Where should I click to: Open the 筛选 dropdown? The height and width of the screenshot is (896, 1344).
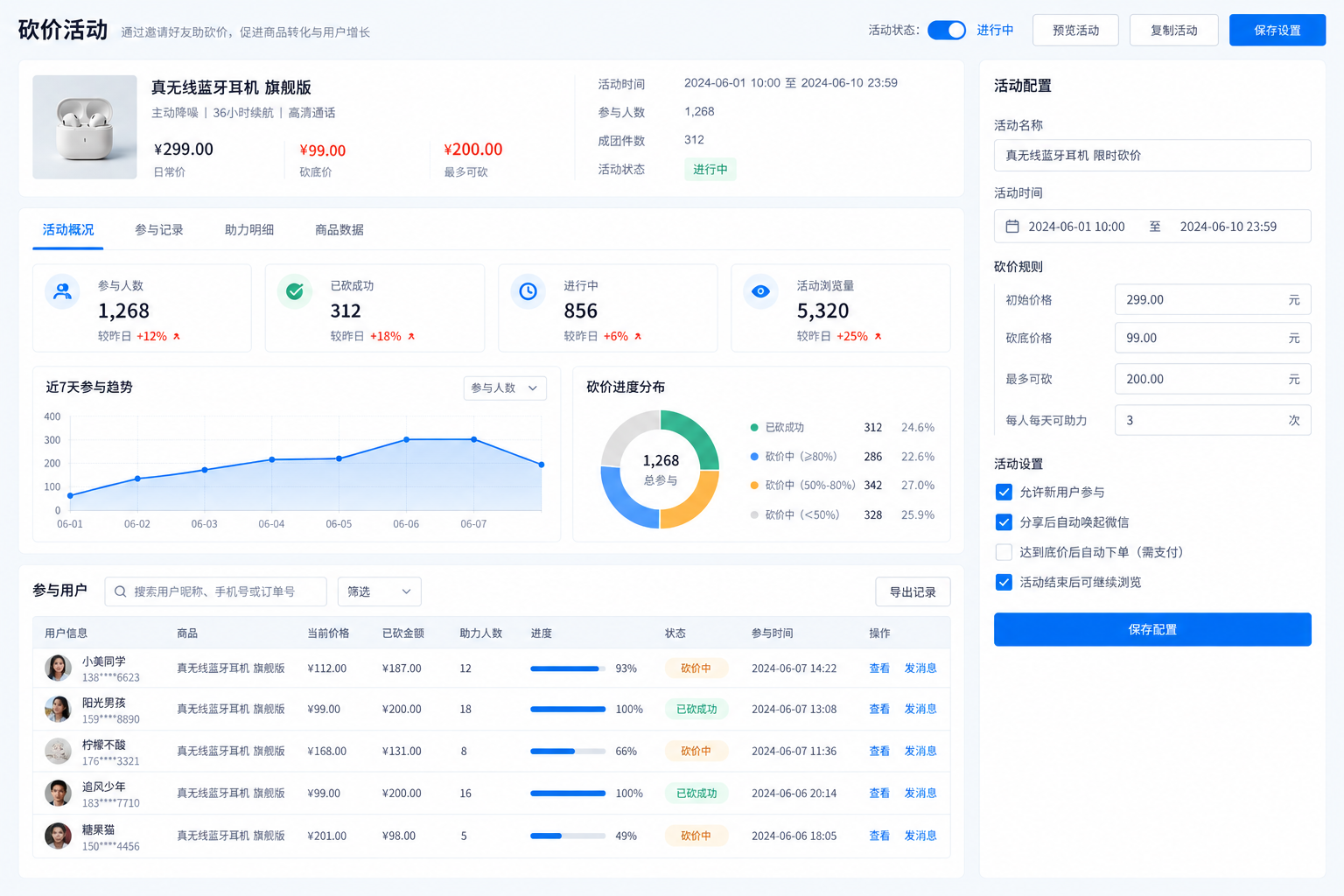(380, 591)
